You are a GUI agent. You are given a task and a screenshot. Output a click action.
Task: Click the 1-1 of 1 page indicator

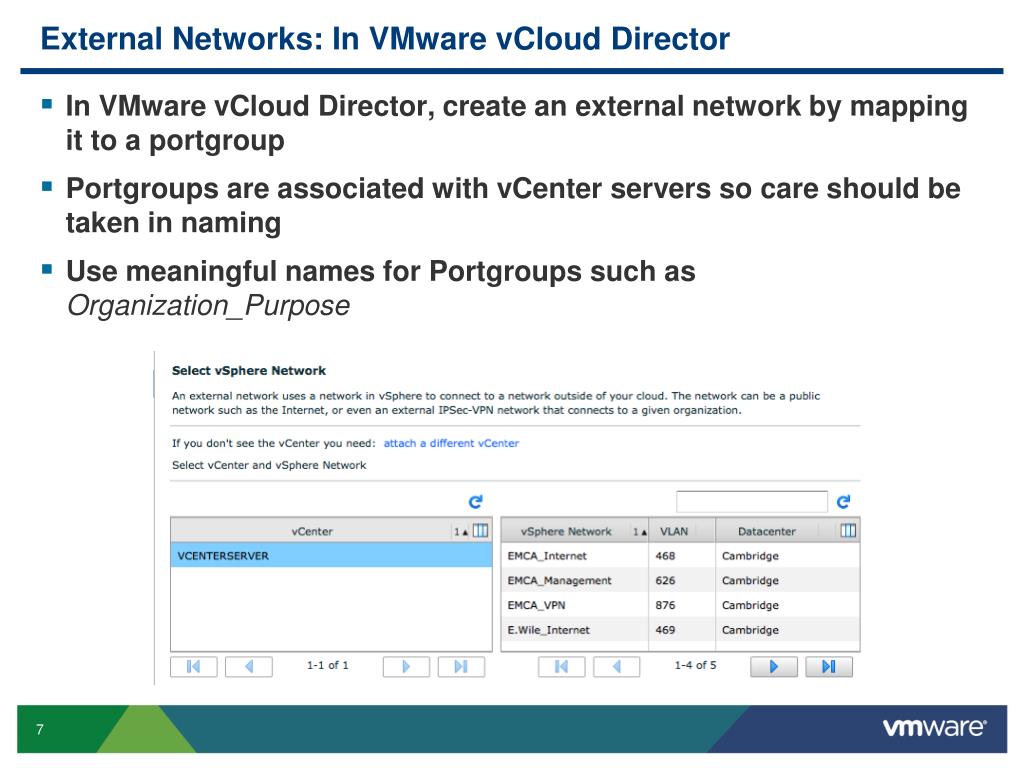[328, 665]
